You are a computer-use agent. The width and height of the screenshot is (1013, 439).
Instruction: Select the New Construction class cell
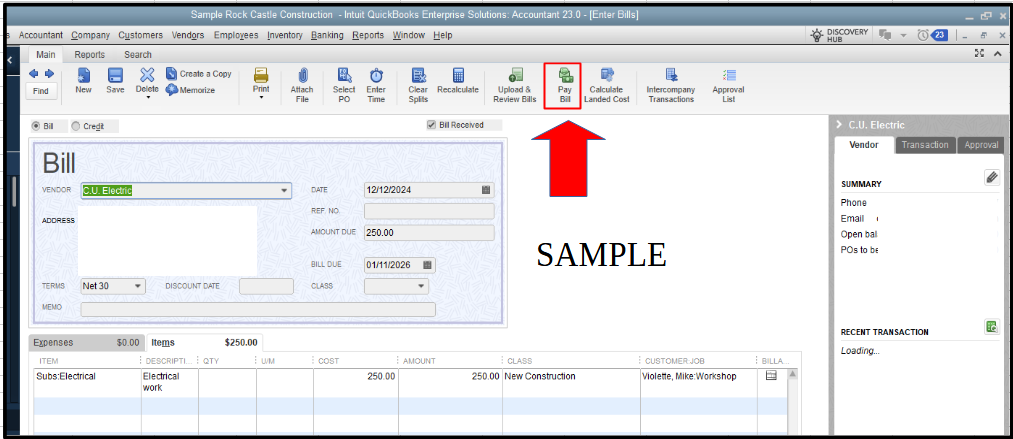[570, 382]
